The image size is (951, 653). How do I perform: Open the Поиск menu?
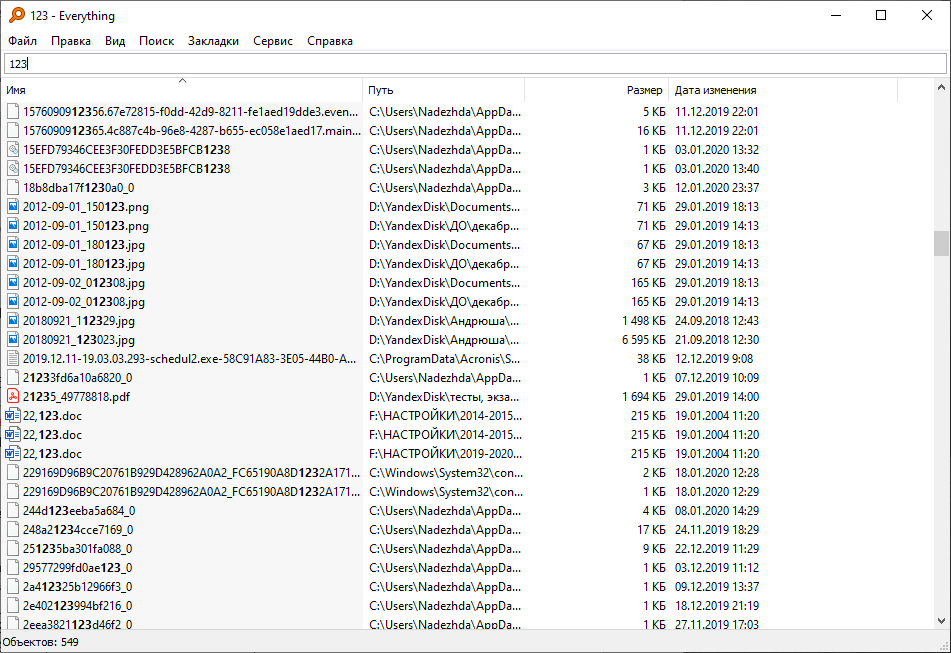pyautogui.click(x=156, y=41)
